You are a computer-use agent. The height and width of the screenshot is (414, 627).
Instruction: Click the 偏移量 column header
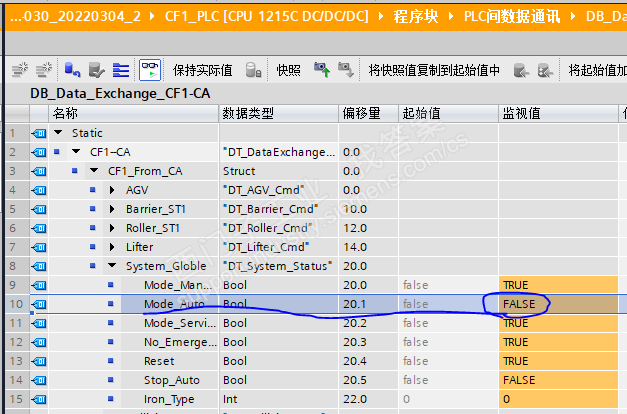point(368,114)
